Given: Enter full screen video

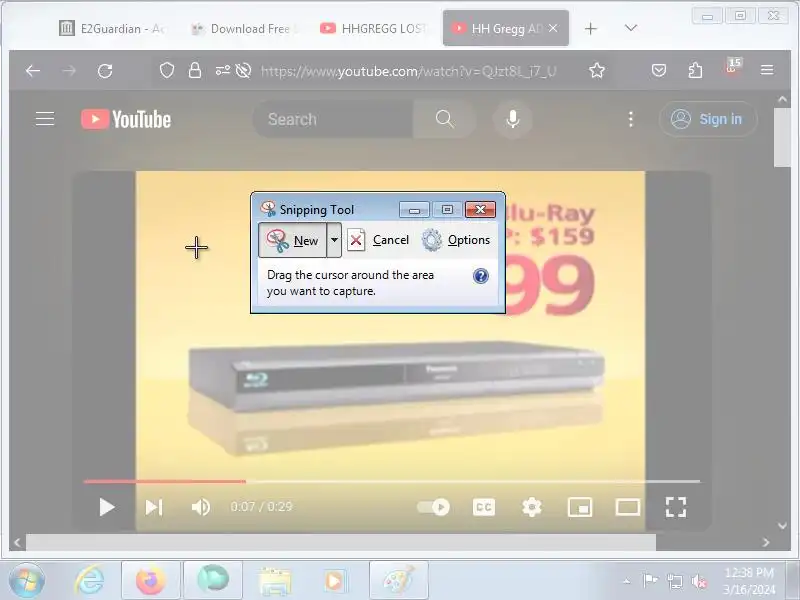Looking at the screenshot, I should (x=676, y=507).
